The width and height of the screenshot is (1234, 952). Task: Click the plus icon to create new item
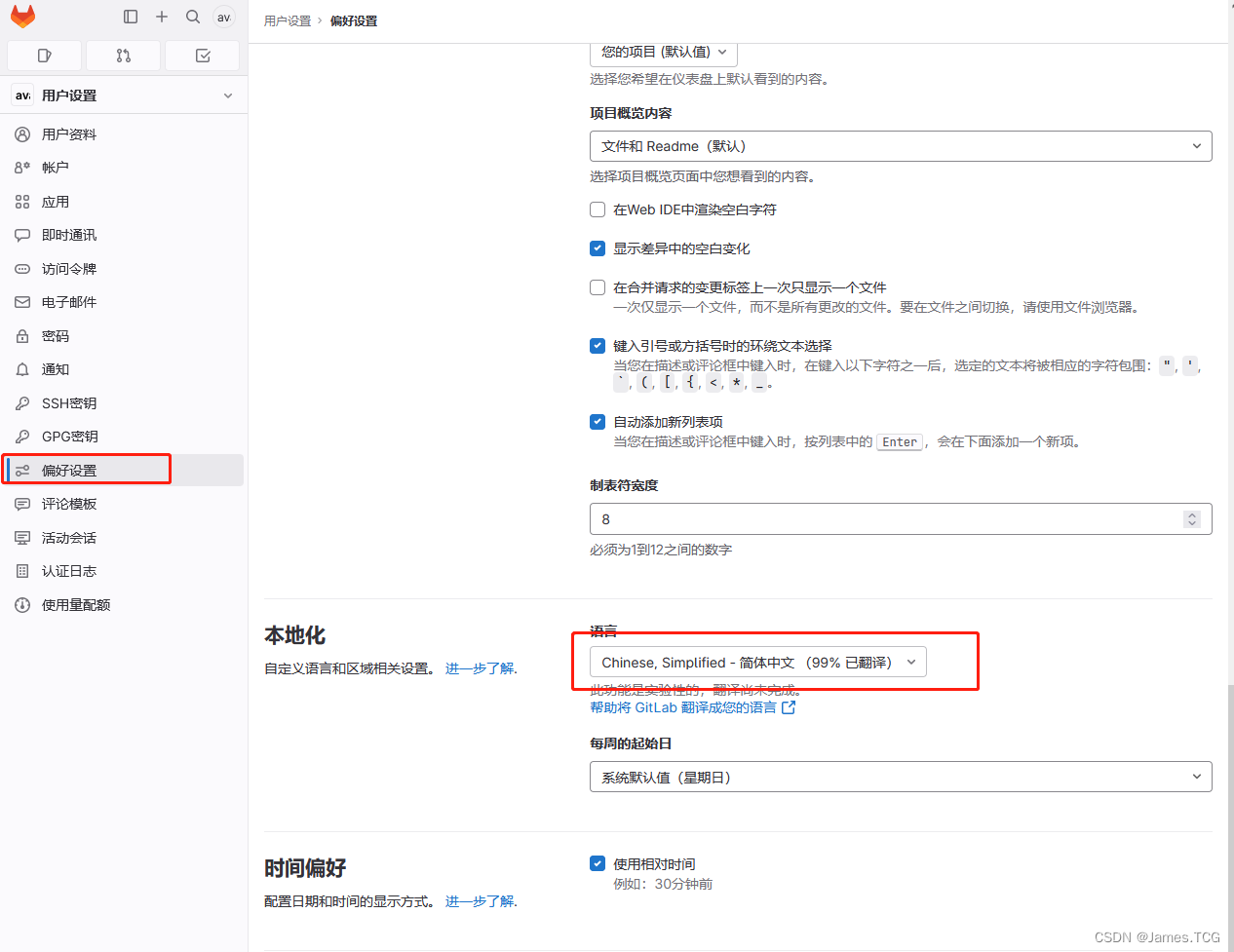[162, 17]
